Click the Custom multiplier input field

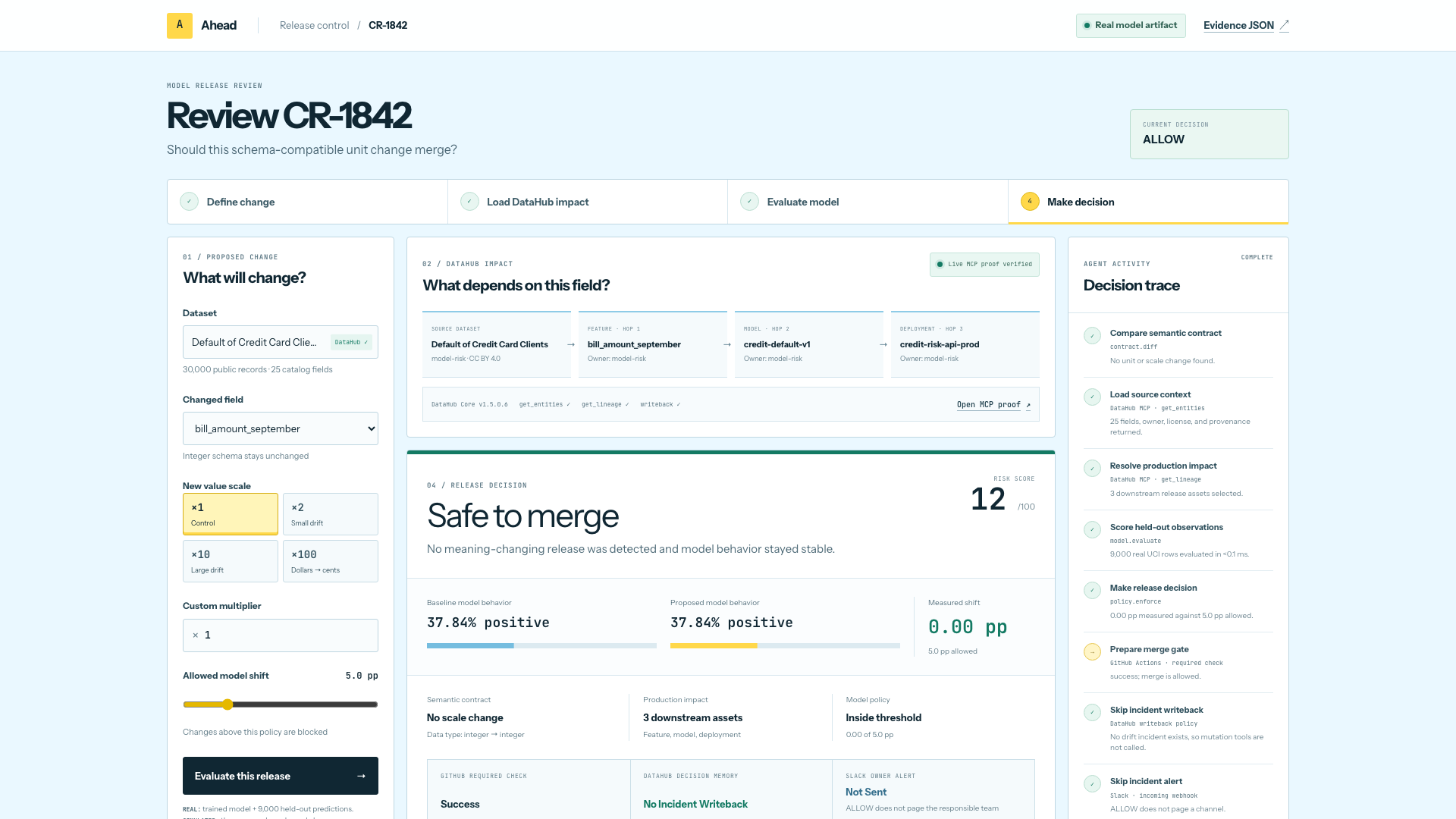click(281, 635)
